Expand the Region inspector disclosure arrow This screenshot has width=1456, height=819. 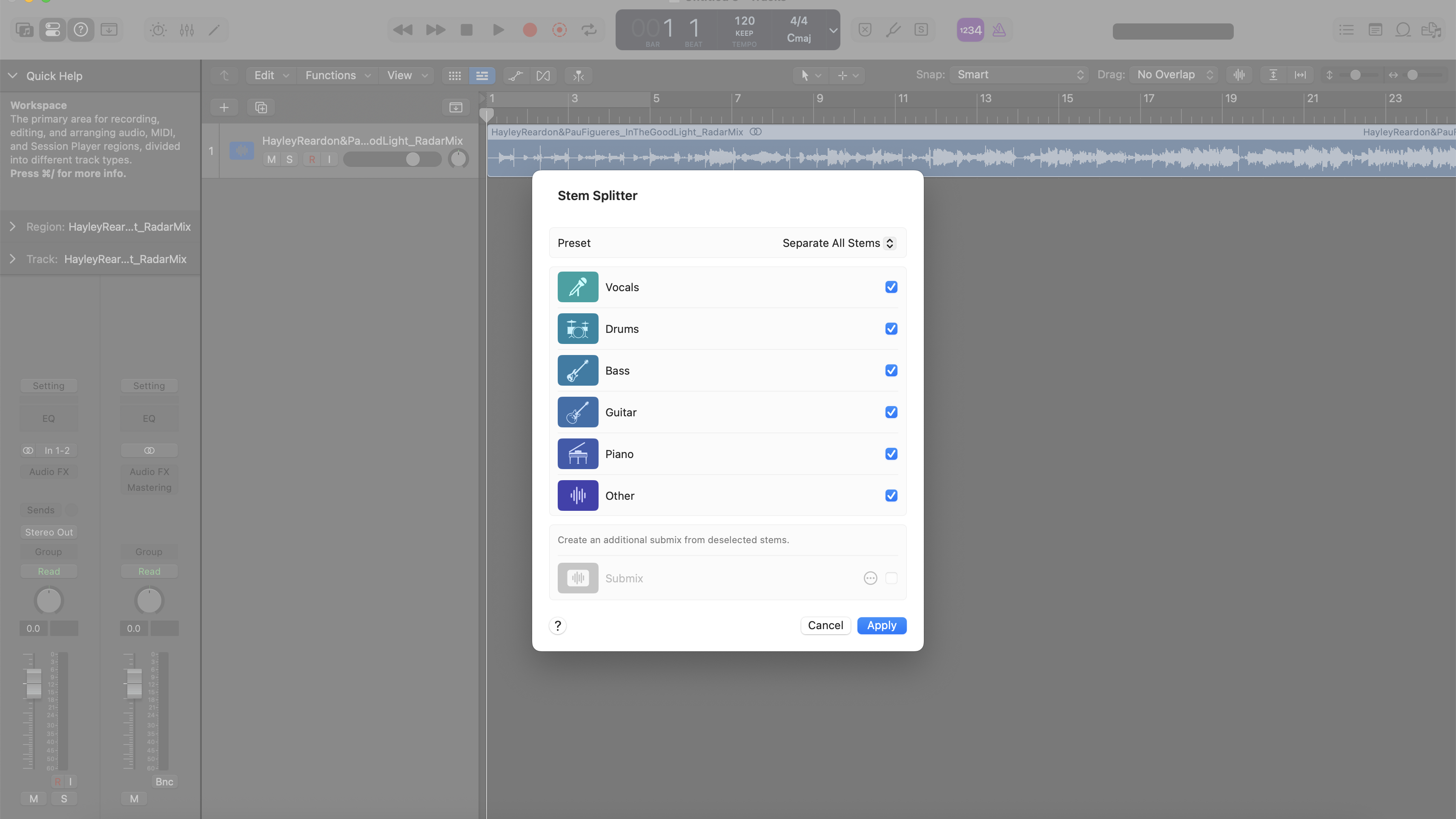pos(12,226)
